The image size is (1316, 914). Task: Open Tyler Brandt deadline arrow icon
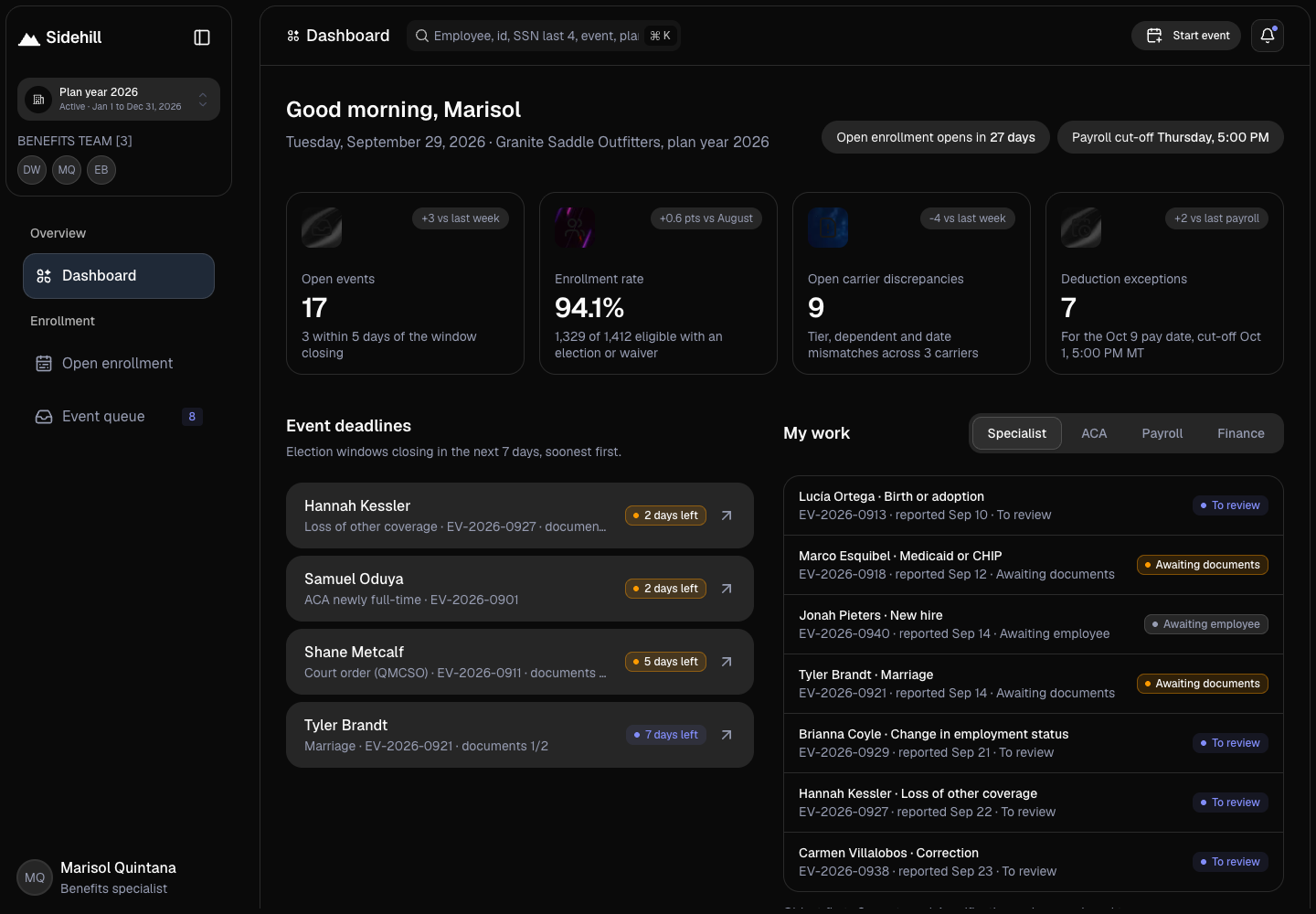coord(727,735)
